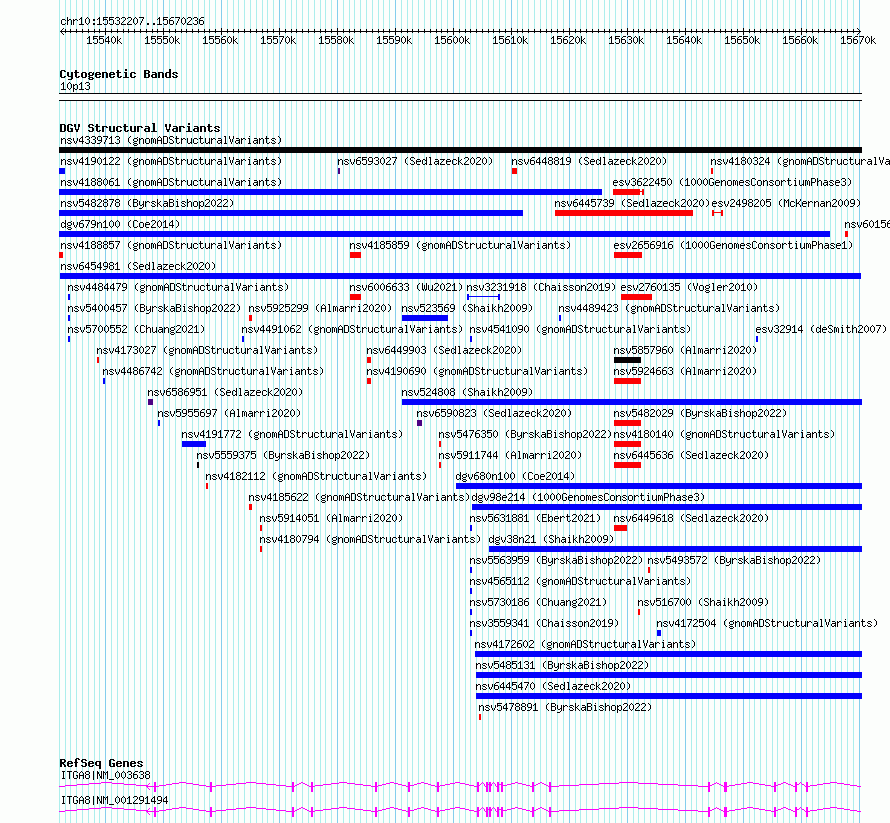Click nsv6590823 (Sedlazeck2020) label

494,413
